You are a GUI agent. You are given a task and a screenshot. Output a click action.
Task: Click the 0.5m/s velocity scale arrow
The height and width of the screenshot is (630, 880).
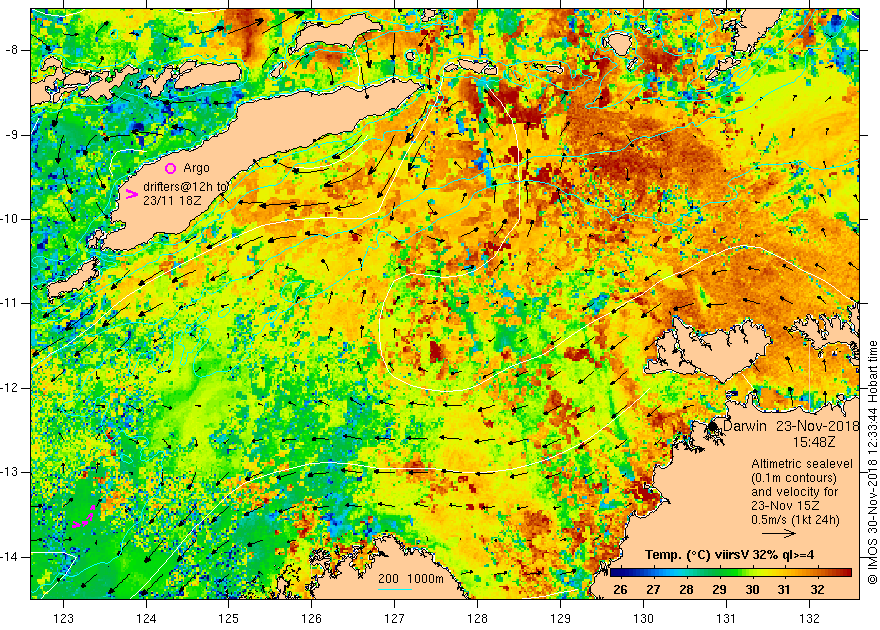pyautogui.click(x=779, y=534)
